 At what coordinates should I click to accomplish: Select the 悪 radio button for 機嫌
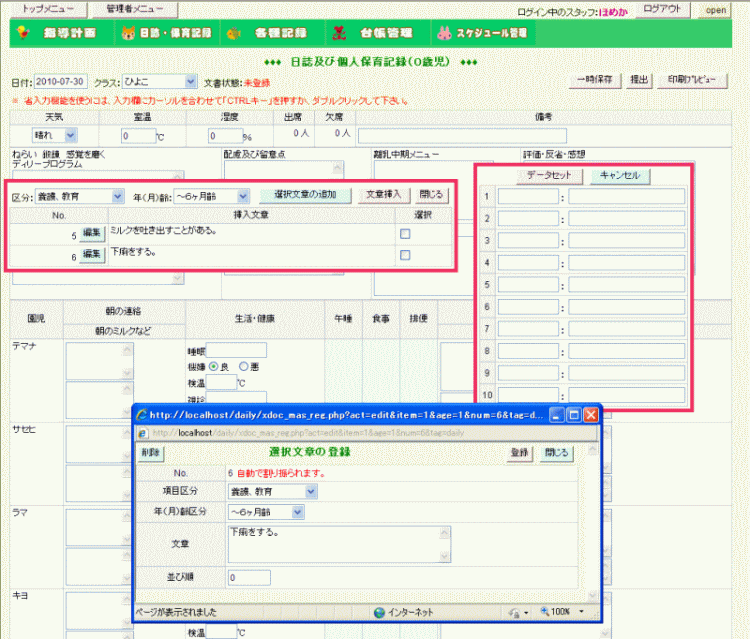click(243, 366)
